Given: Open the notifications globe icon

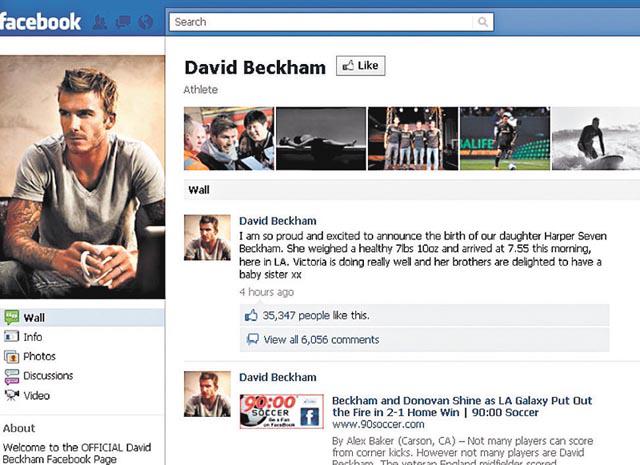Looking at the screenshot, I should tap(145, 22).
